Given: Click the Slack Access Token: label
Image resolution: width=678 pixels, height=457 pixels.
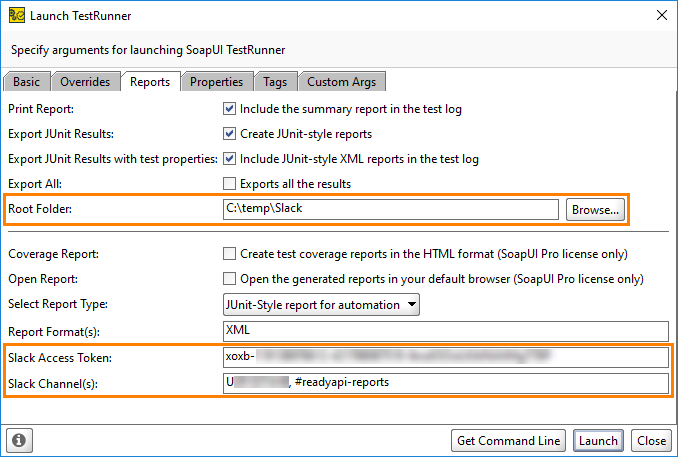Looking at the screenshot, I should [60, 358].
